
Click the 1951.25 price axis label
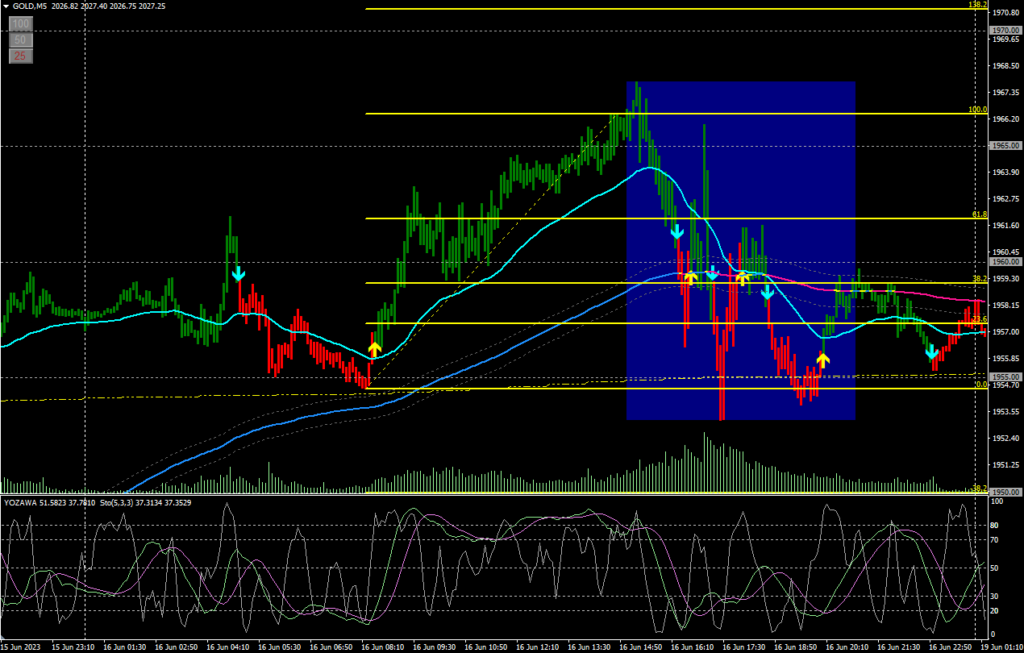(1006, 465)
